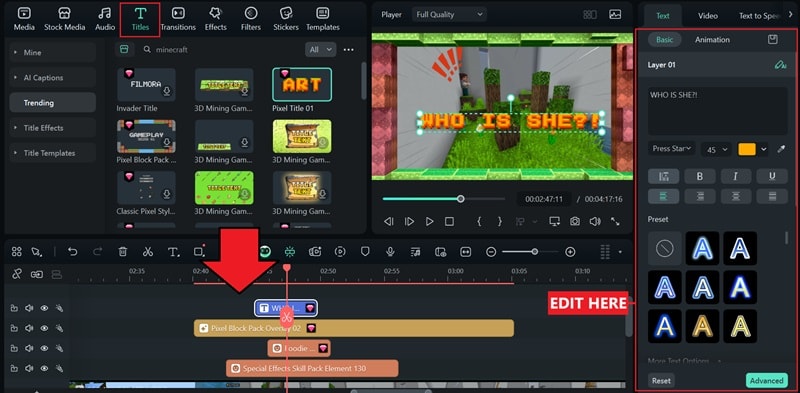
Task: Select the Pixel Title 01 thumbnail
Action: tap(302, 84)
